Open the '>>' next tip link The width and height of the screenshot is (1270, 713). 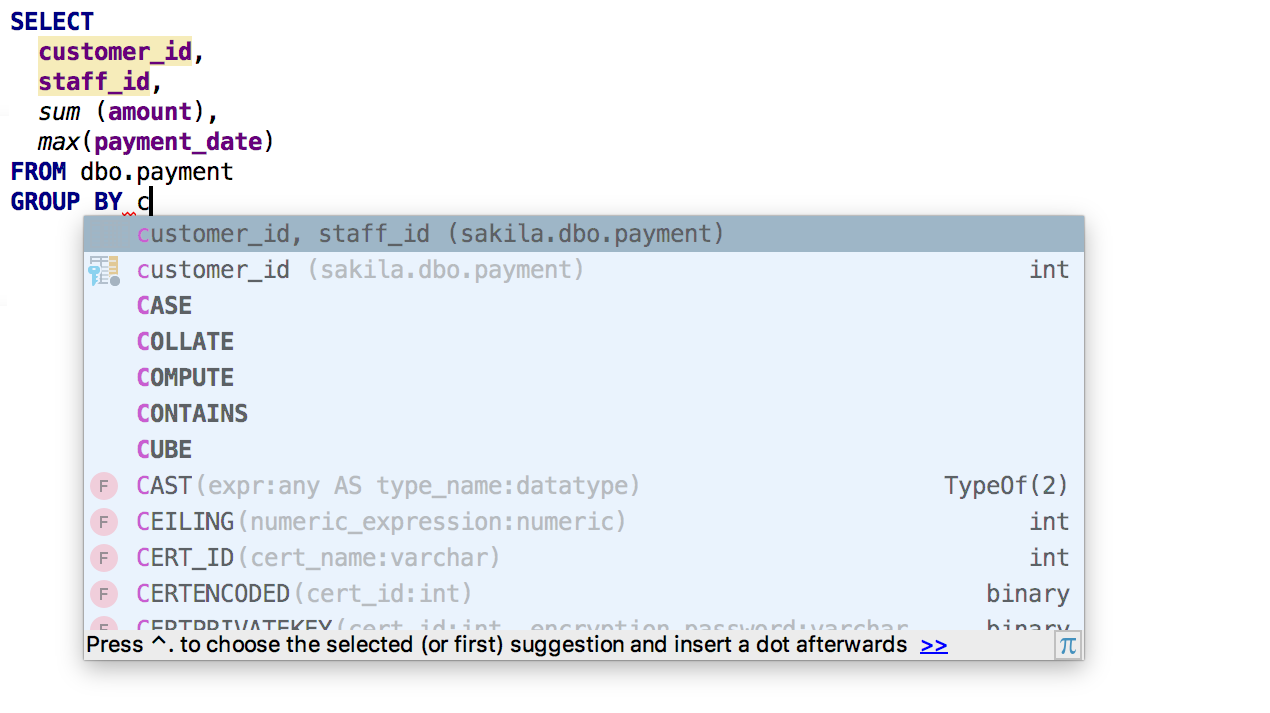click(934, 645)
